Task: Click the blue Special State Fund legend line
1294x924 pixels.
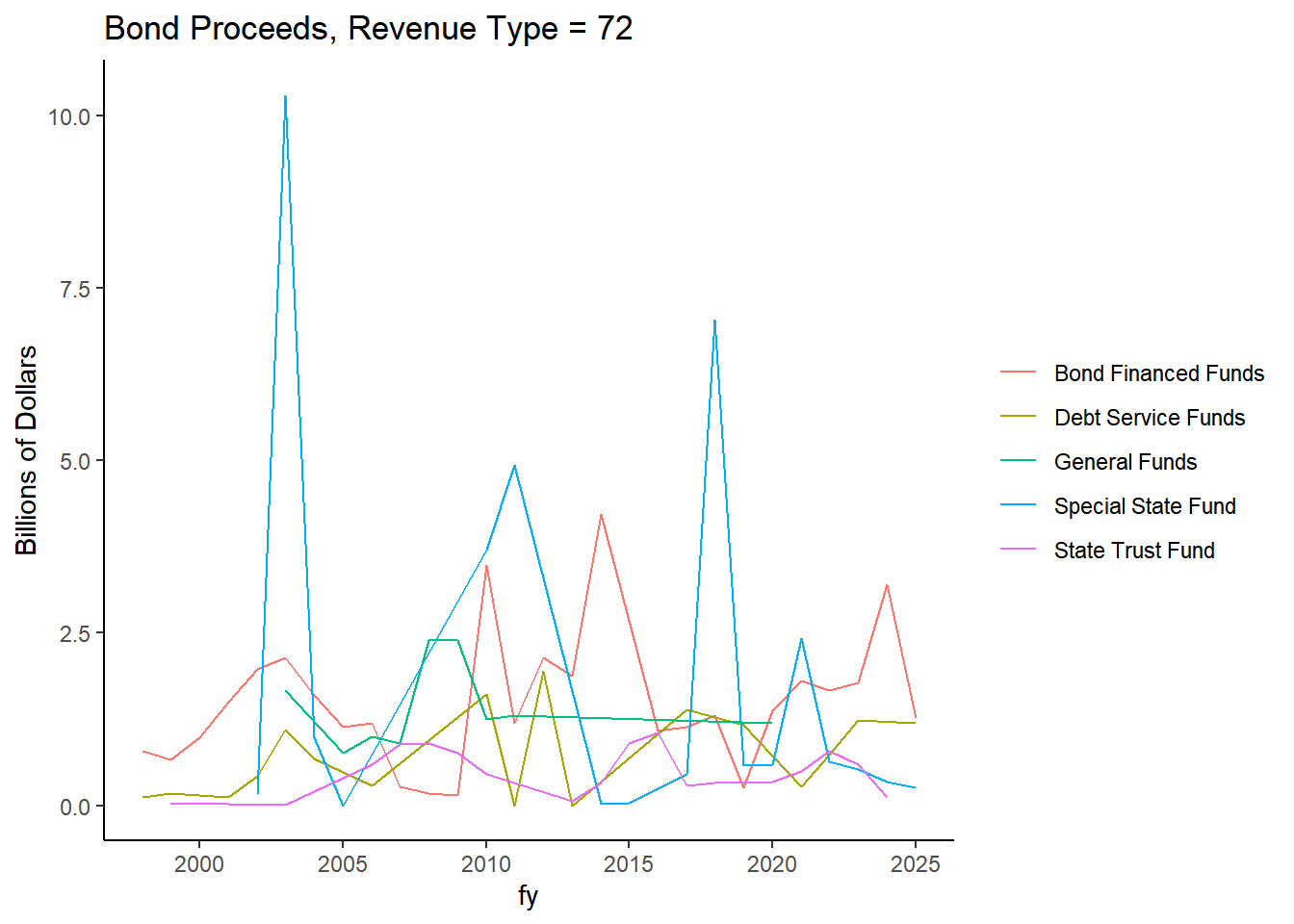Action: (1018, 505)
